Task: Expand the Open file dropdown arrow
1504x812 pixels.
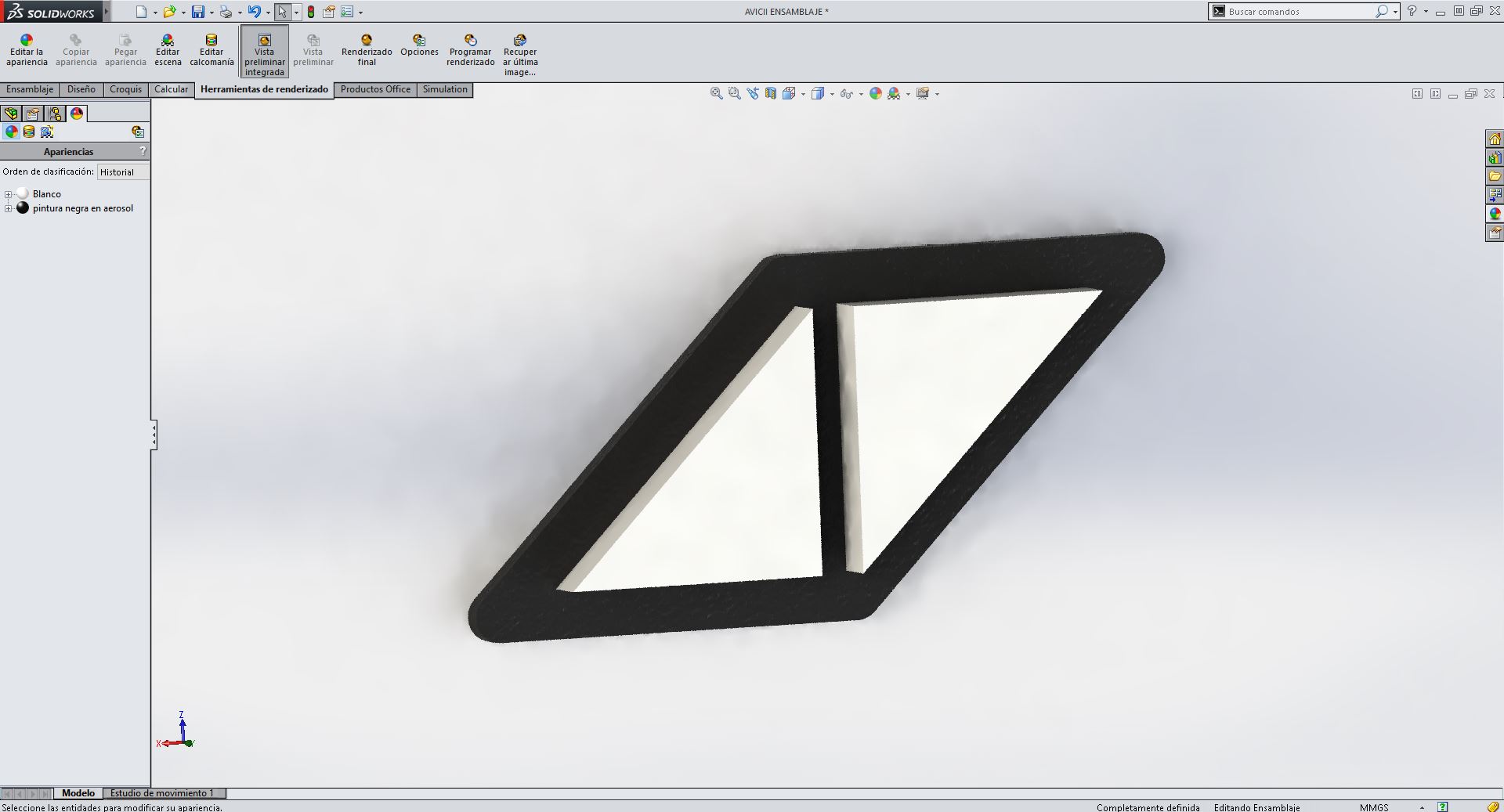Action: click(x=183, y=13)
